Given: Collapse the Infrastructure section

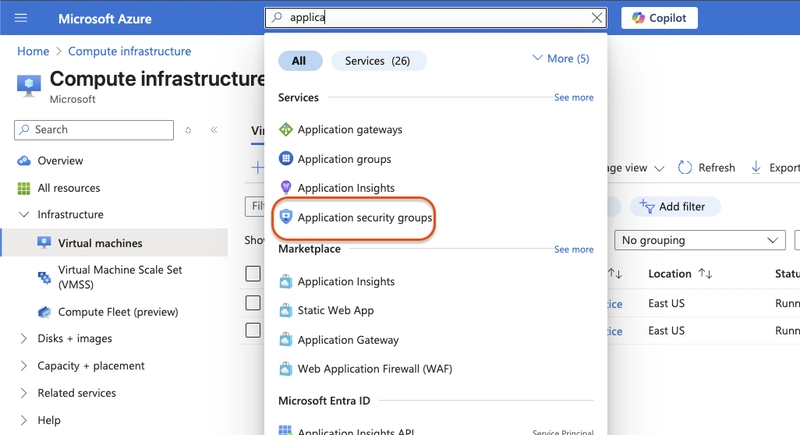Looking at the screenshot, I should click(23, 215).
